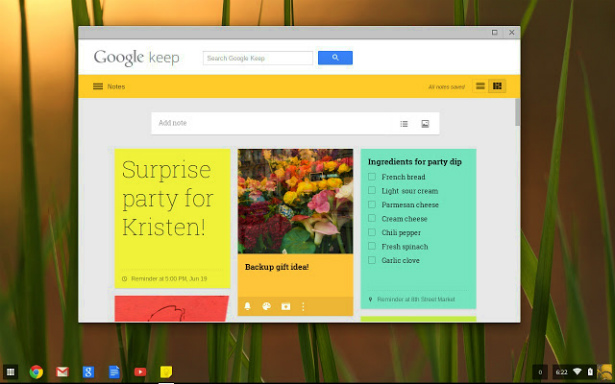Launch Chrome from the shelf

[x=36, y=371]
